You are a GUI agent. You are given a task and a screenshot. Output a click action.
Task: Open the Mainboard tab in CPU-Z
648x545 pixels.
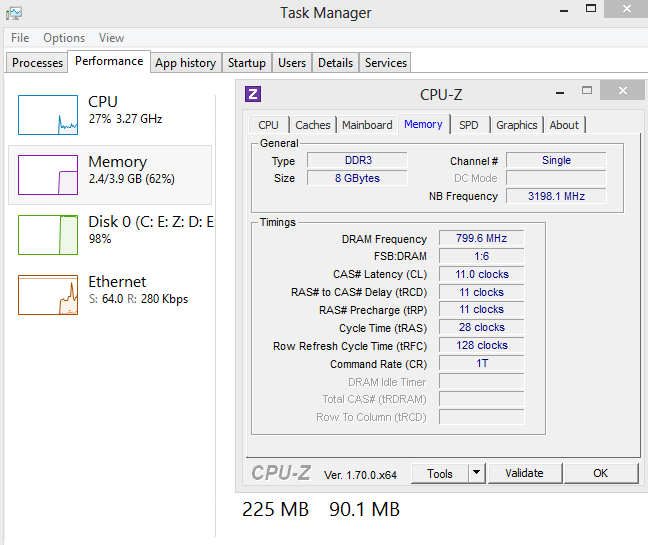(x=367, y=125)
